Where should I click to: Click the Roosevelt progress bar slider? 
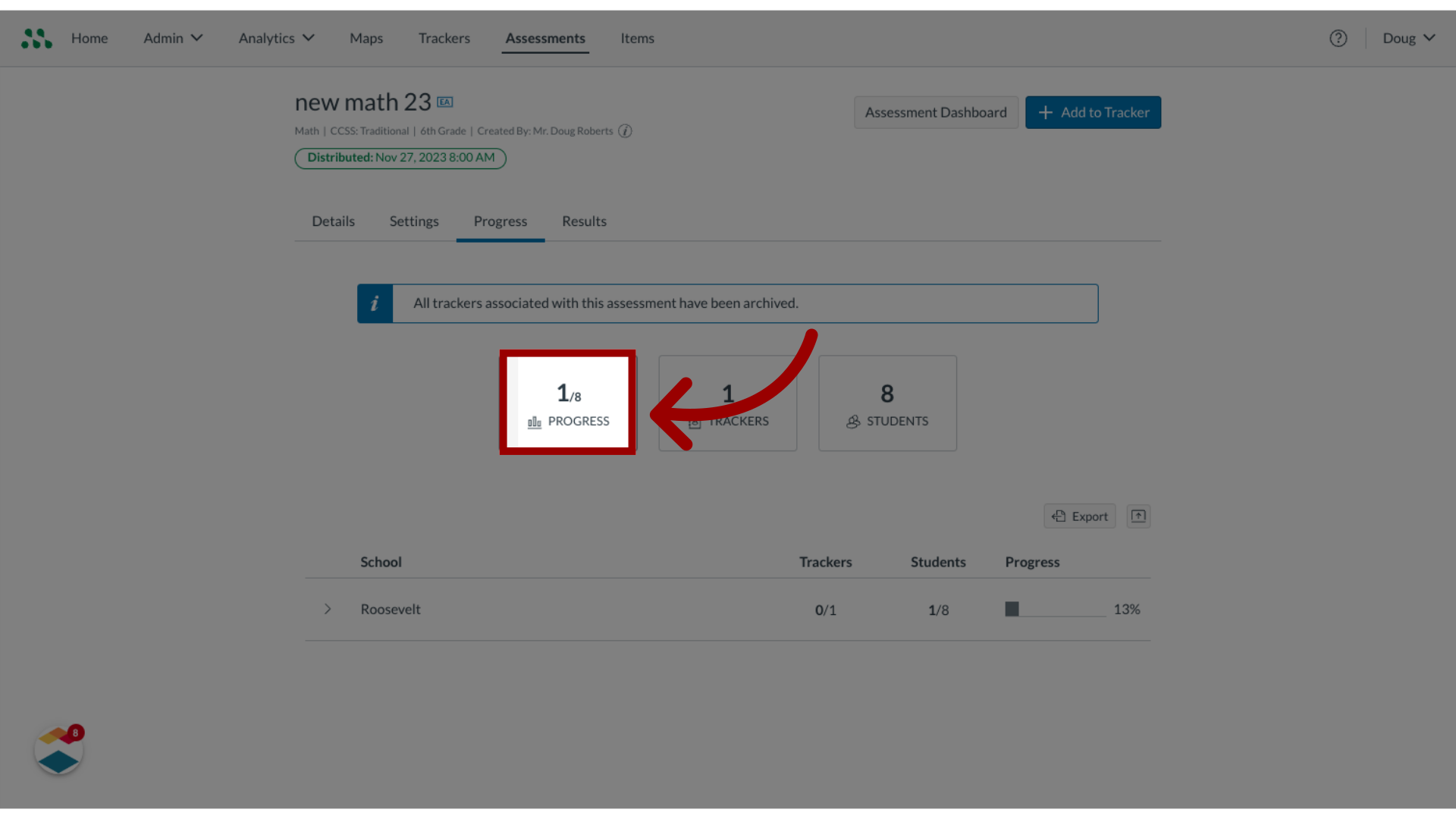coord(1012,608)
